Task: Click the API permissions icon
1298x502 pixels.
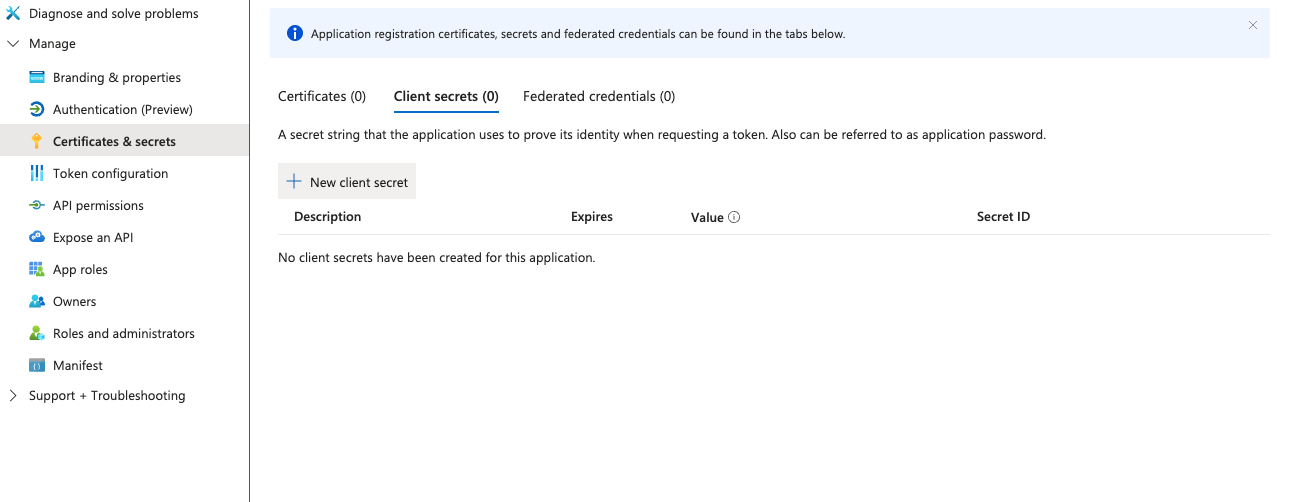Action: [x=37, y=206]
